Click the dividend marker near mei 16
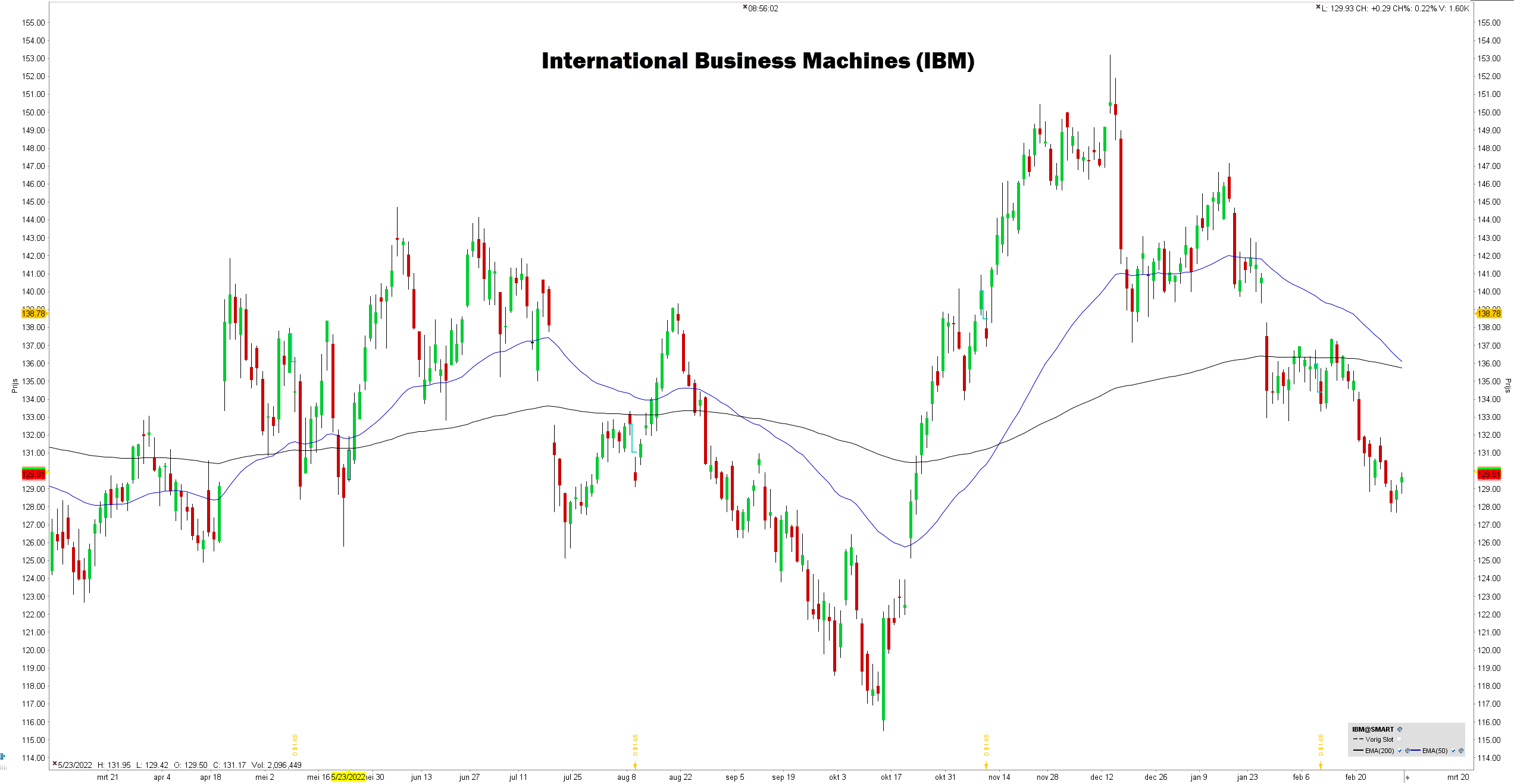The height and width of the screenshot is (784, 1514). point(295,745)
